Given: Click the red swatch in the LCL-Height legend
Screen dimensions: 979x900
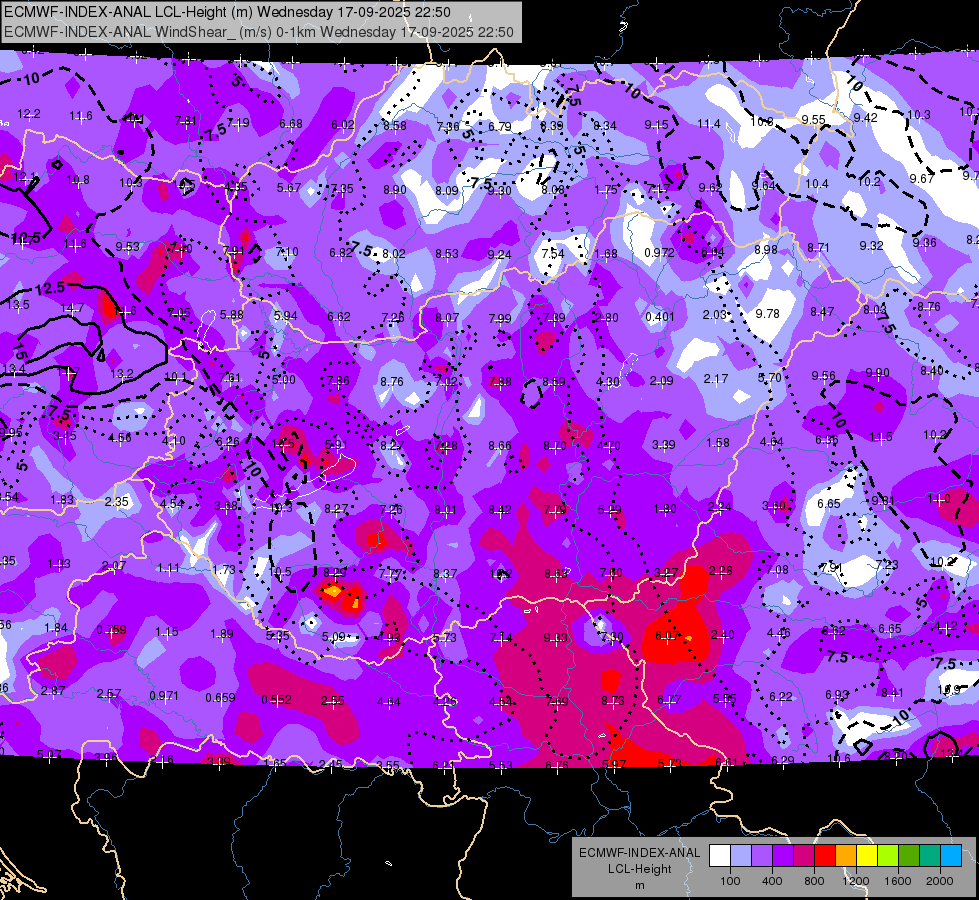Looking at the screenshot, I should tap(825, 855).
